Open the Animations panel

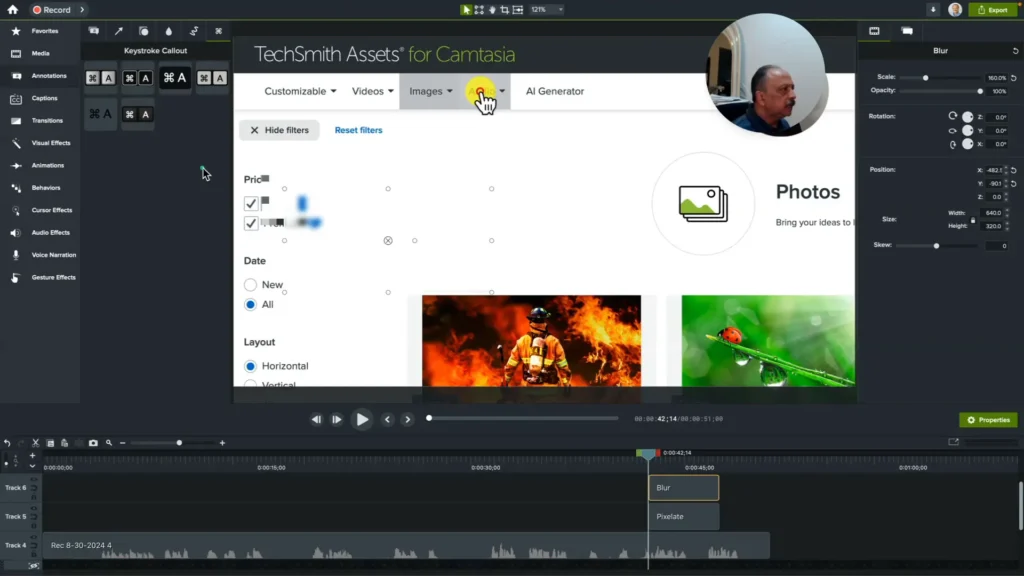point(40,165)
